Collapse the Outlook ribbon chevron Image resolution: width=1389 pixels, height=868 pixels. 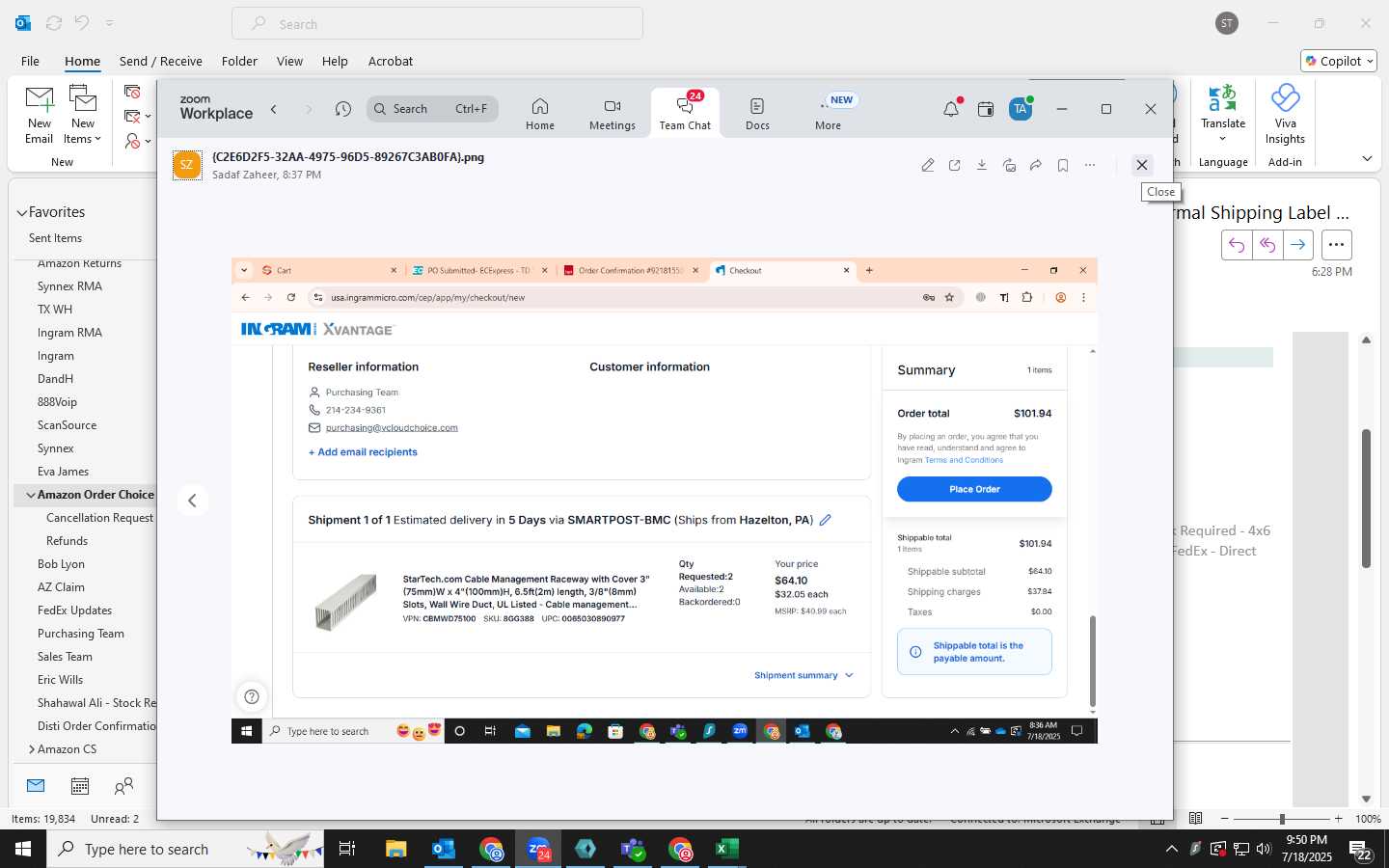coord(1367,158)
